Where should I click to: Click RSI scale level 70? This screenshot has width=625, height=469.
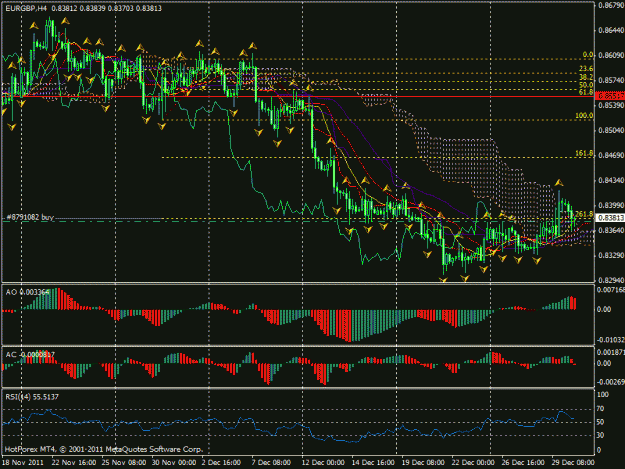coord(601,409)
